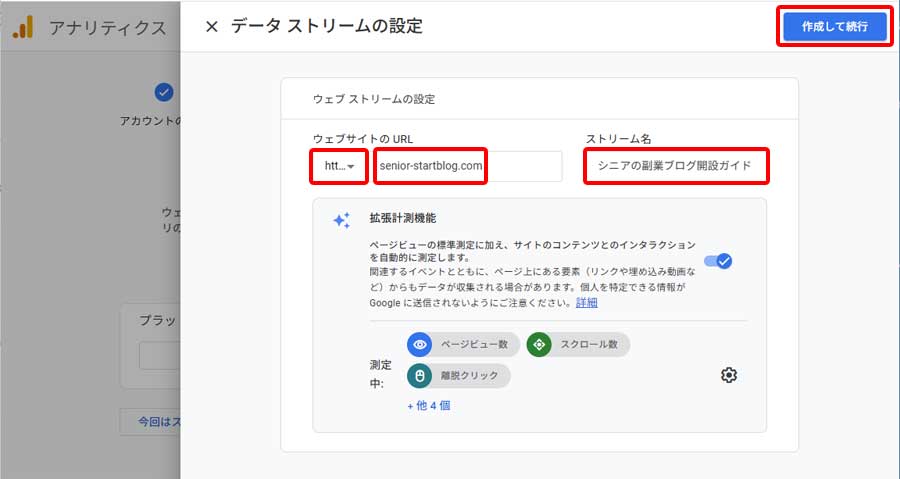
Task: Click the 離脱クリック mouse icon
Action: pyautogui.click(x=420, y=376)
